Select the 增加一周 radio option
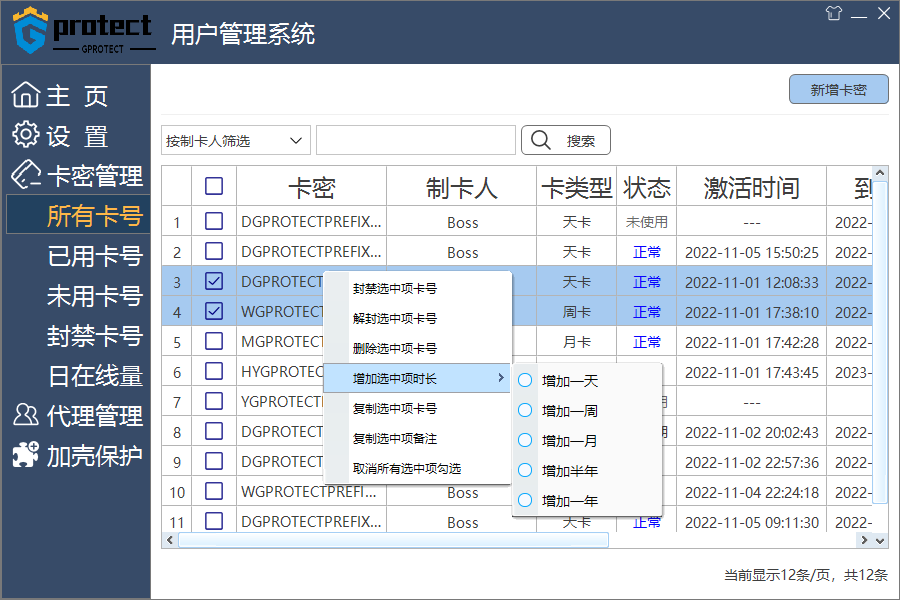The image size is (900, 600). point(525,410)
